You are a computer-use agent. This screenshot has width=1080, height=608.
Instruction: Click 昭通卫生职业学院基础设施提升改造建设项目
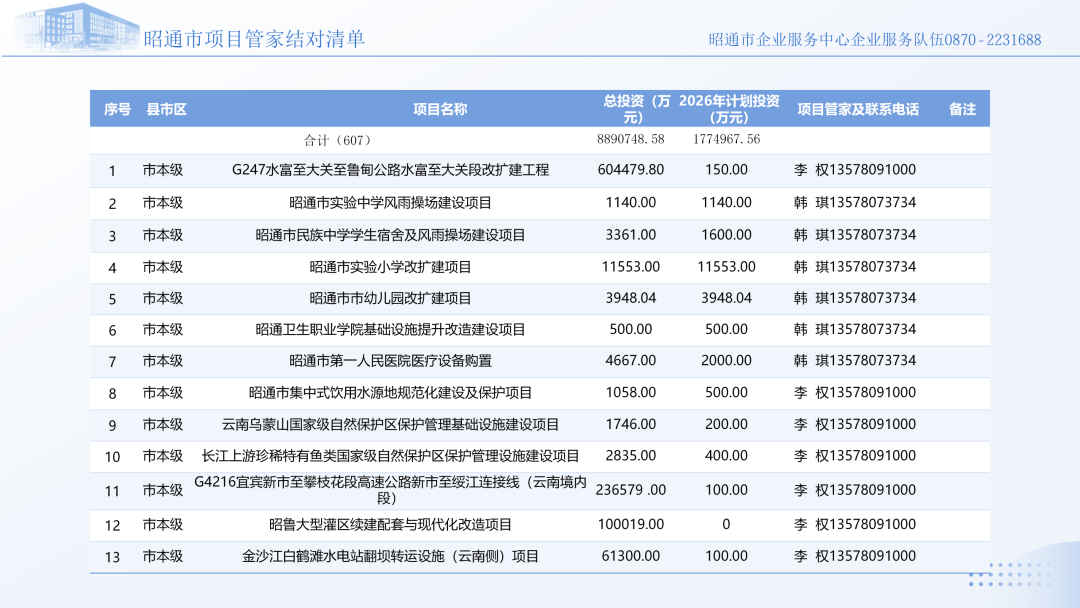pyautogui.click(x=391, y=330)
